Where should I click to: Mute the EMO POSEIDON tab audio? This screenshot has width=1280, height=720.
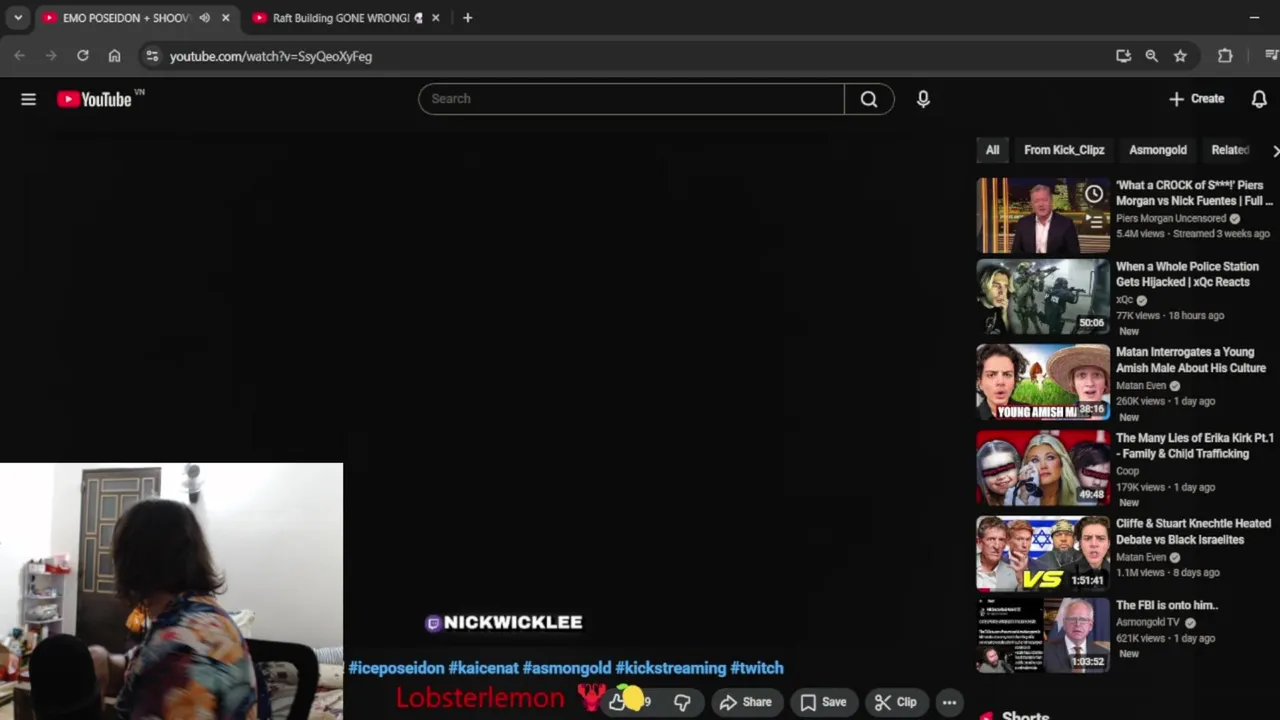pos(204,18)
